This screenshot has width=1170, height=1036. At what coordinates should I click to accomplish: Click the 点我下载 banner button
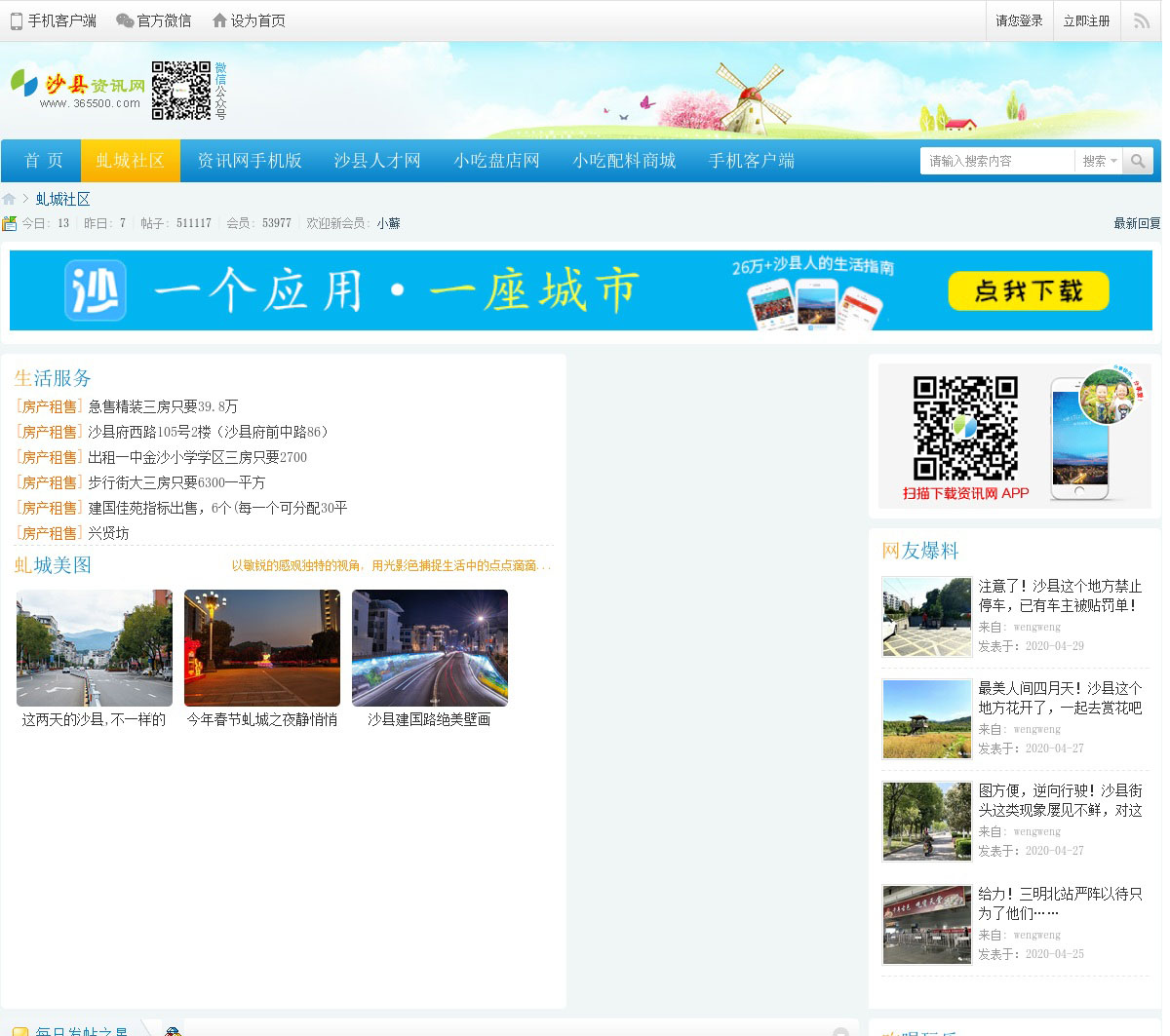click(1028, 291)
